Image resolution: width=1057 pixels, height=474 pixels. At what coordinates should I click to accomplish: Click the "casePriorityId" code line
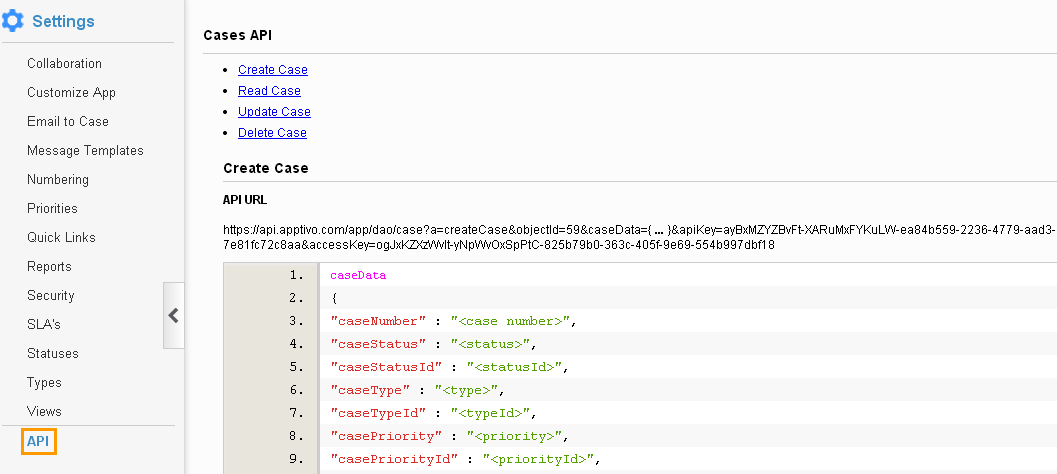click(x=465, y=459)
